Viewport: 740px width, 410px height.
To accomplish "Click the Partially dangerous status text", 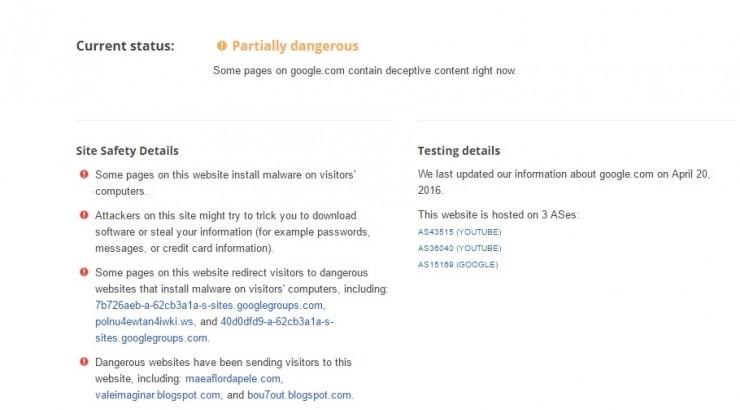I will pos(295,46).
